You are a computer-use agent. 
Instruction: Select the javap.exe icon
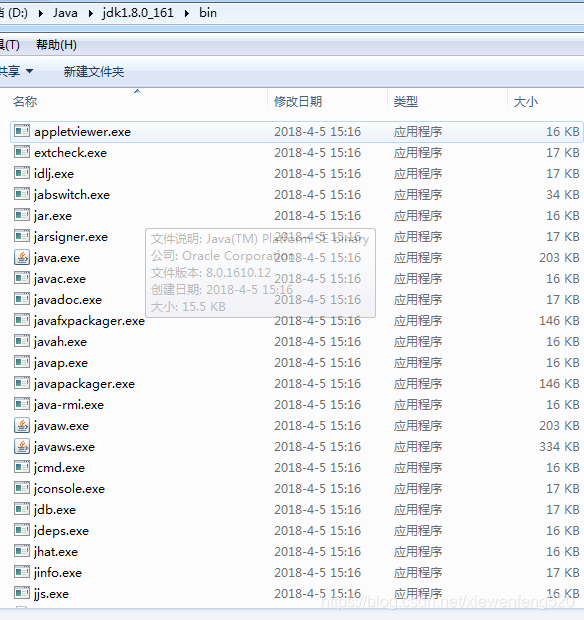point(22,362)
